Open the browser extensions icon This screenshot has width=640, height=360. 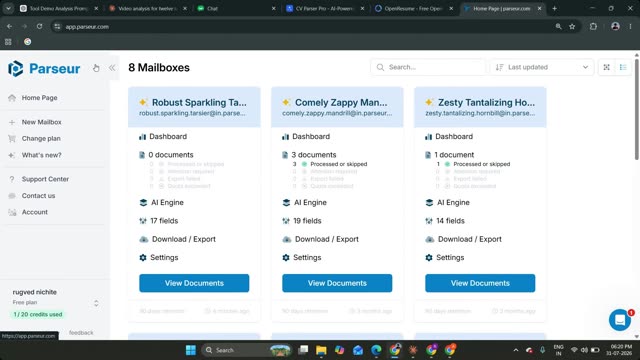pos(593,27)
